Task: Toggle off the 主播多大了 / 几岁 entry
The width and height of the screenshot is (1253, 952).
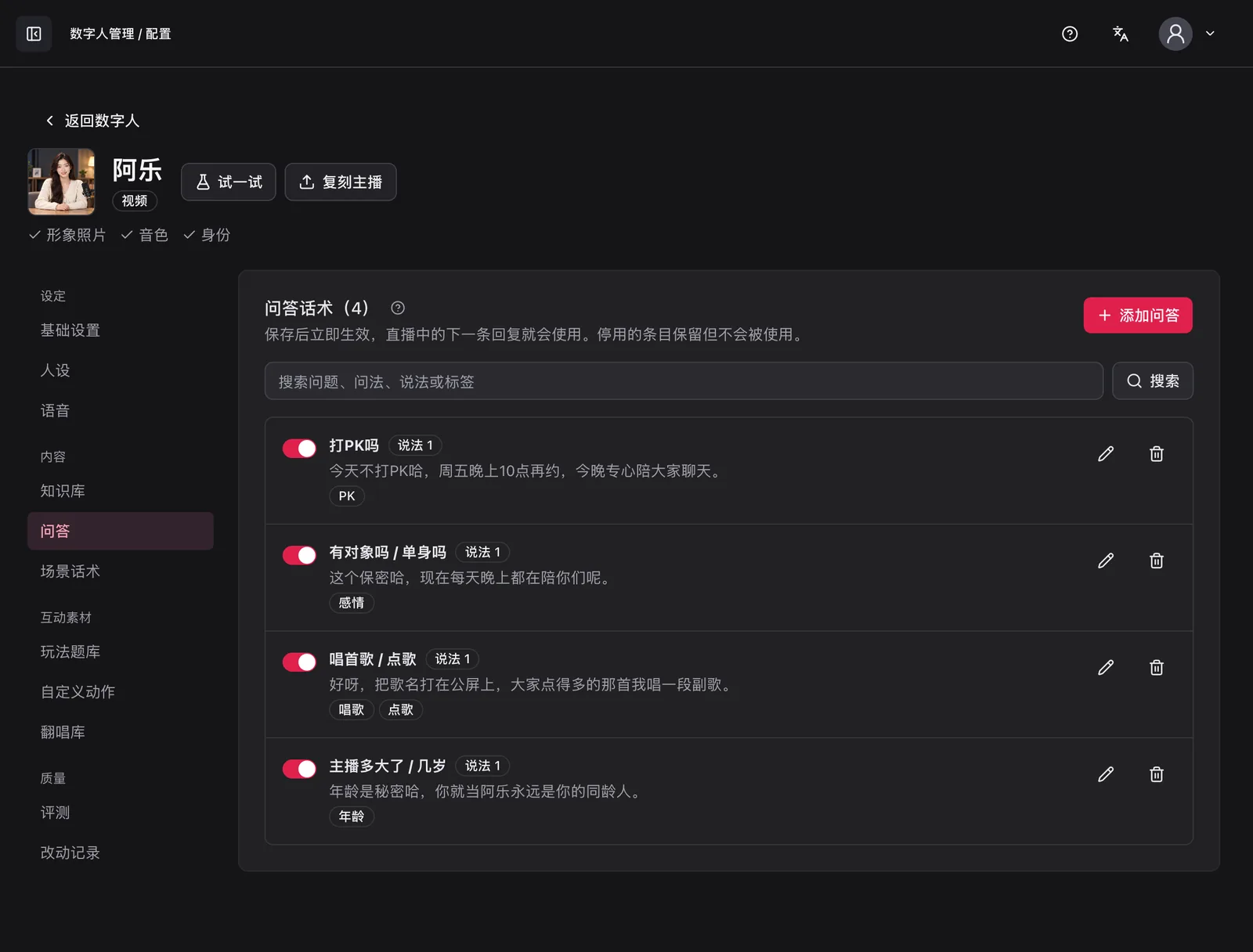Action: click(299, 769)
